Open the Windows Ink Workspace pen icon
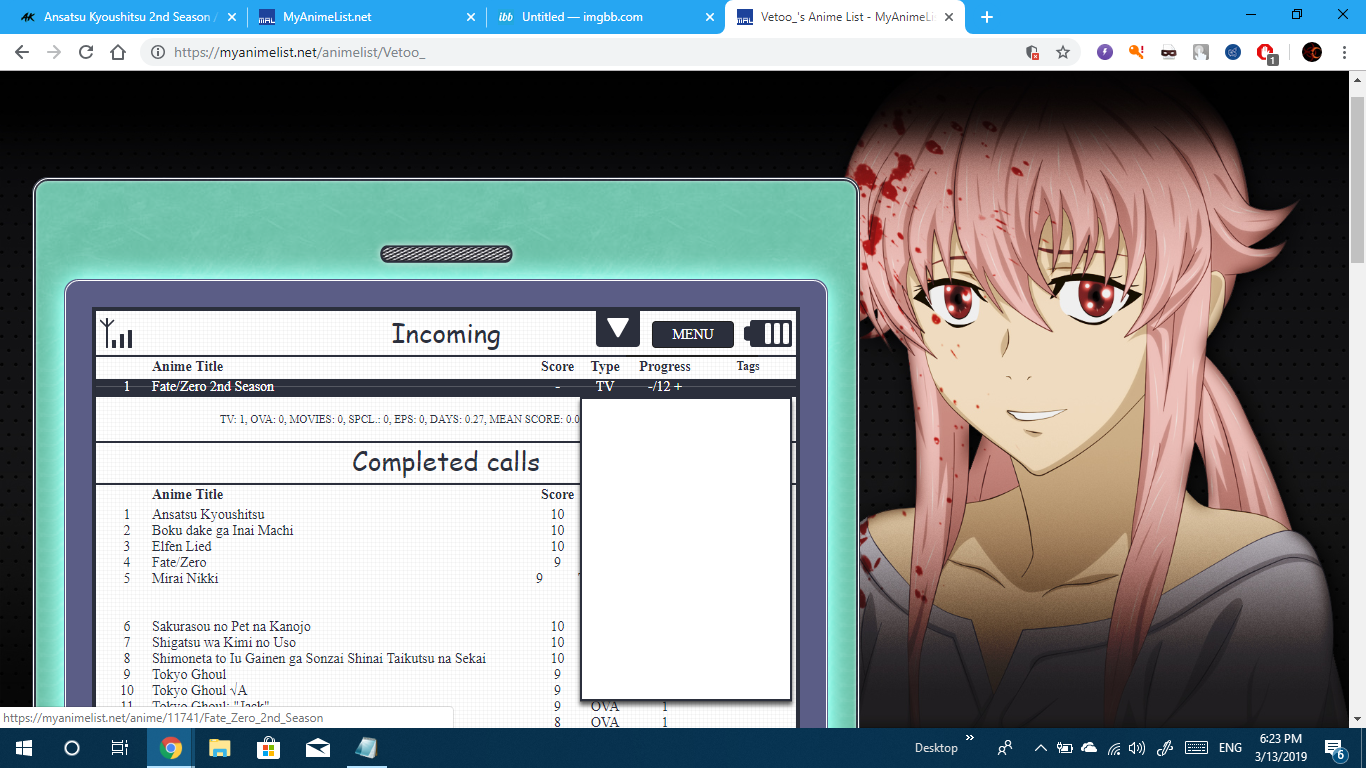This screenshot has width=1366, height=768. click(x=1163, y=748)
